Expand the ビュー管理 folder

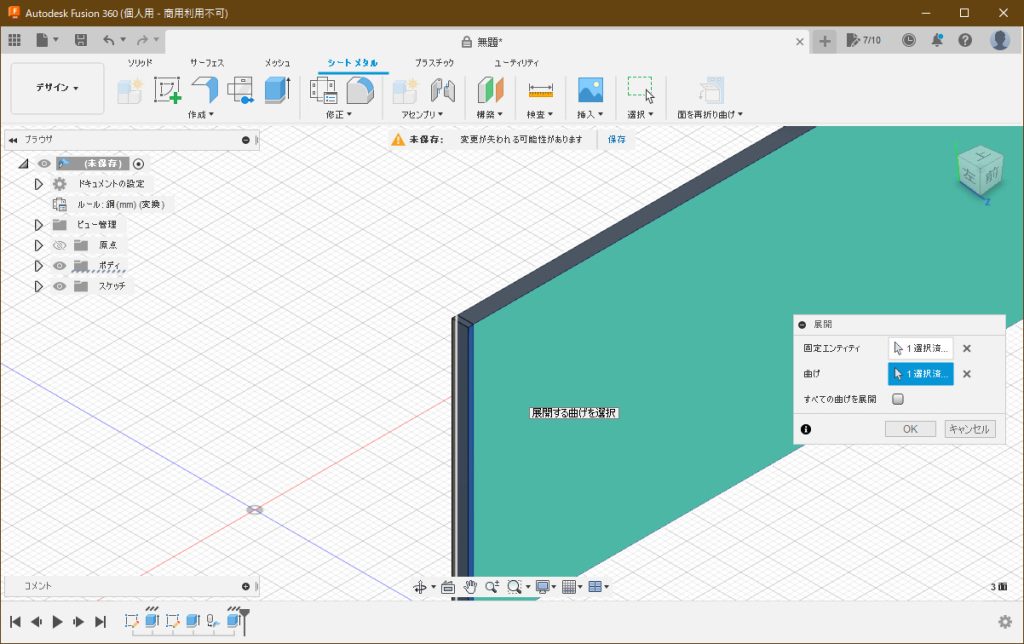pos(39,225)
